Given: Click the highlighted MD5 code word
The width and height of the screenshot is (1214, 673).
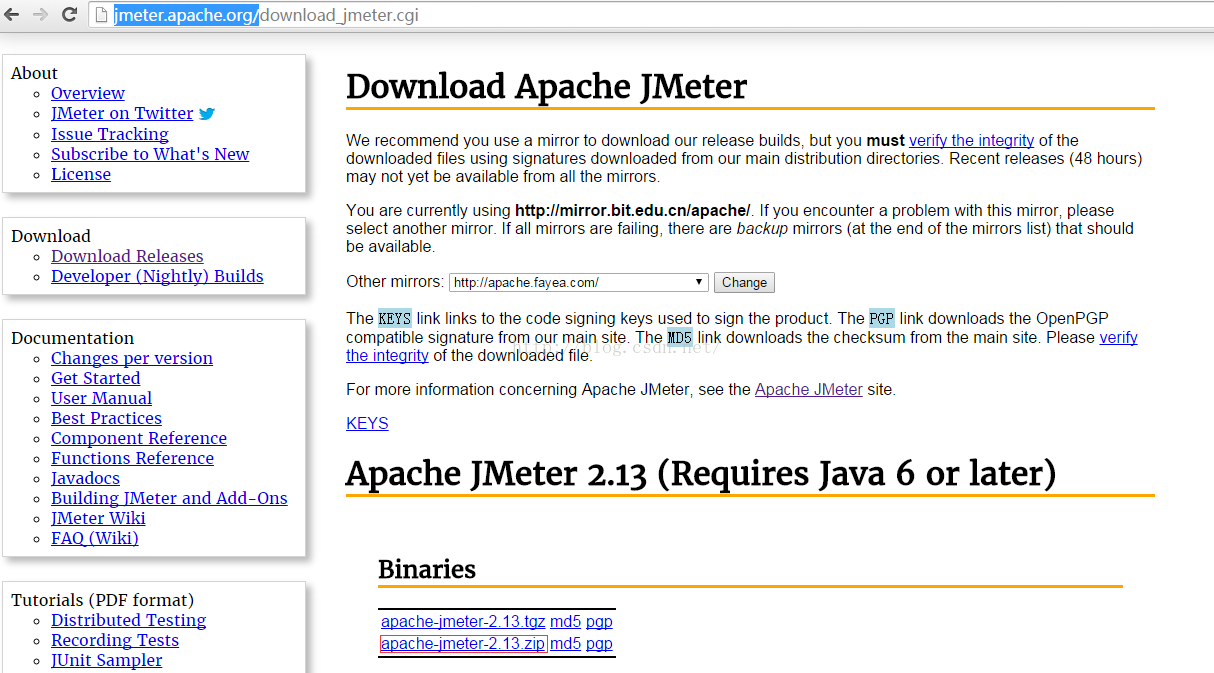Looking at the screenshot, I should [x=680, y=338].
